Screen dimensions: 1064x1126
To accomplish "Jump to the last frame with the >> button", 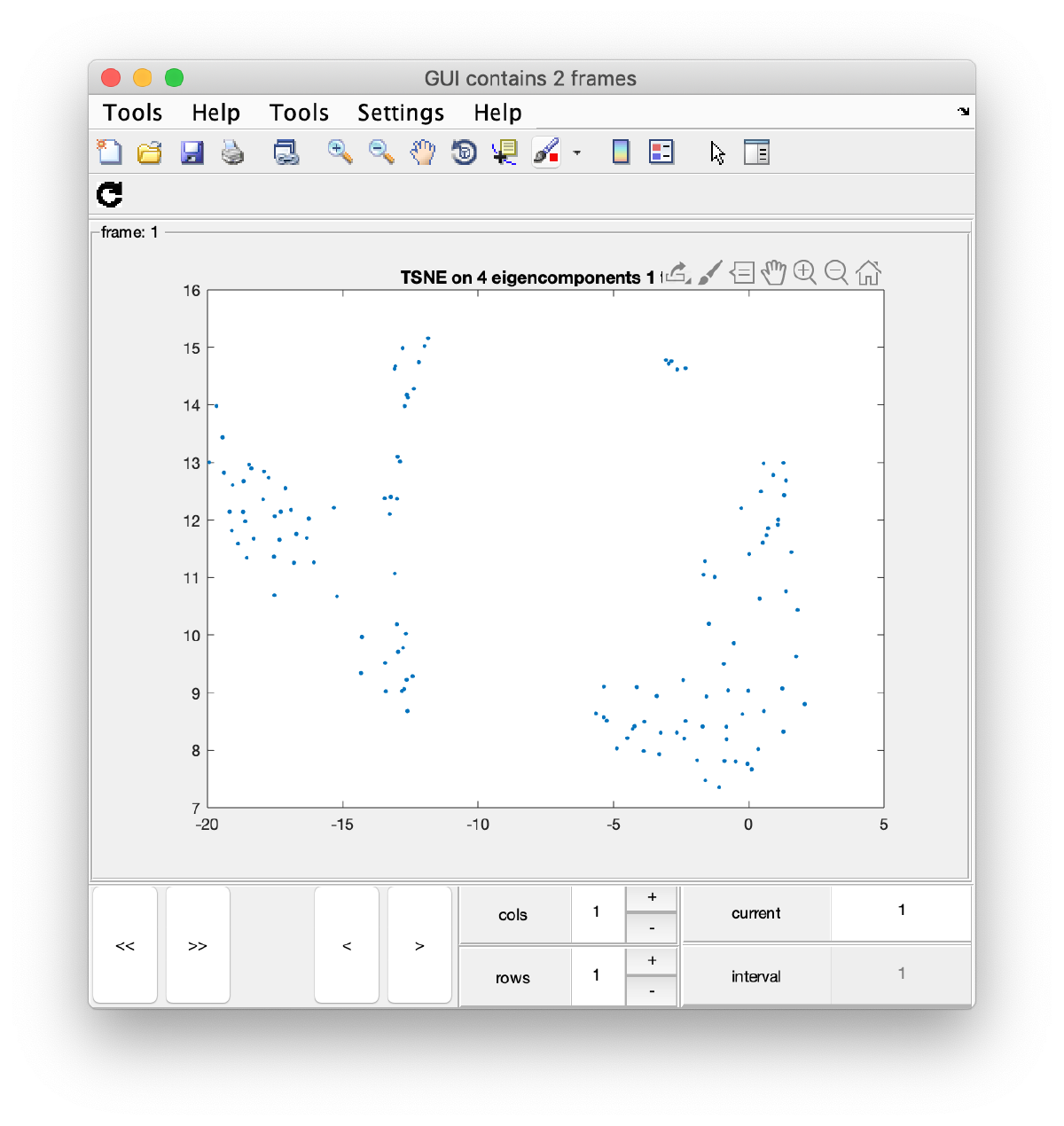I will click(197, 945).
